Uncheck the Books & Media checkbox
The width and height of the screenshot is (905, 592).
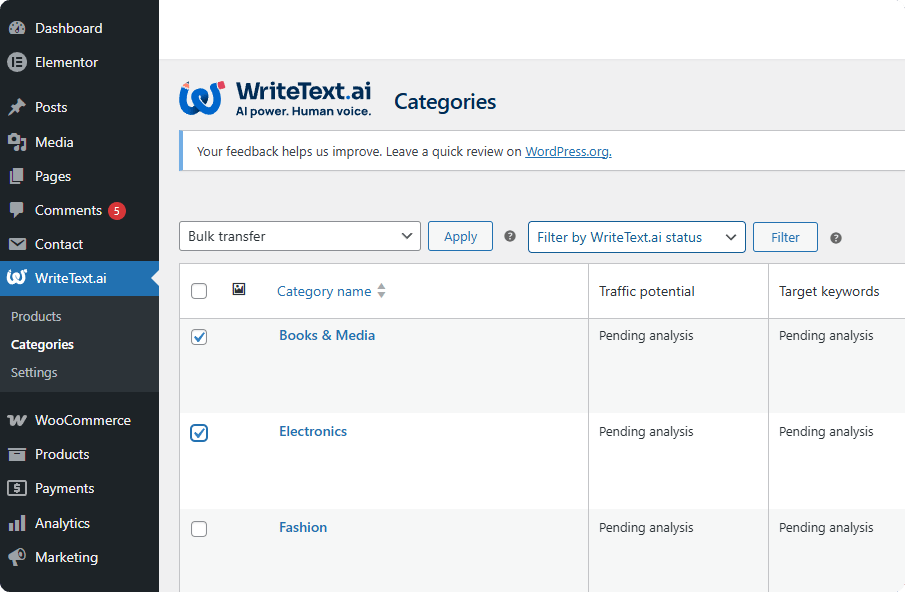[x=199, y=337]
